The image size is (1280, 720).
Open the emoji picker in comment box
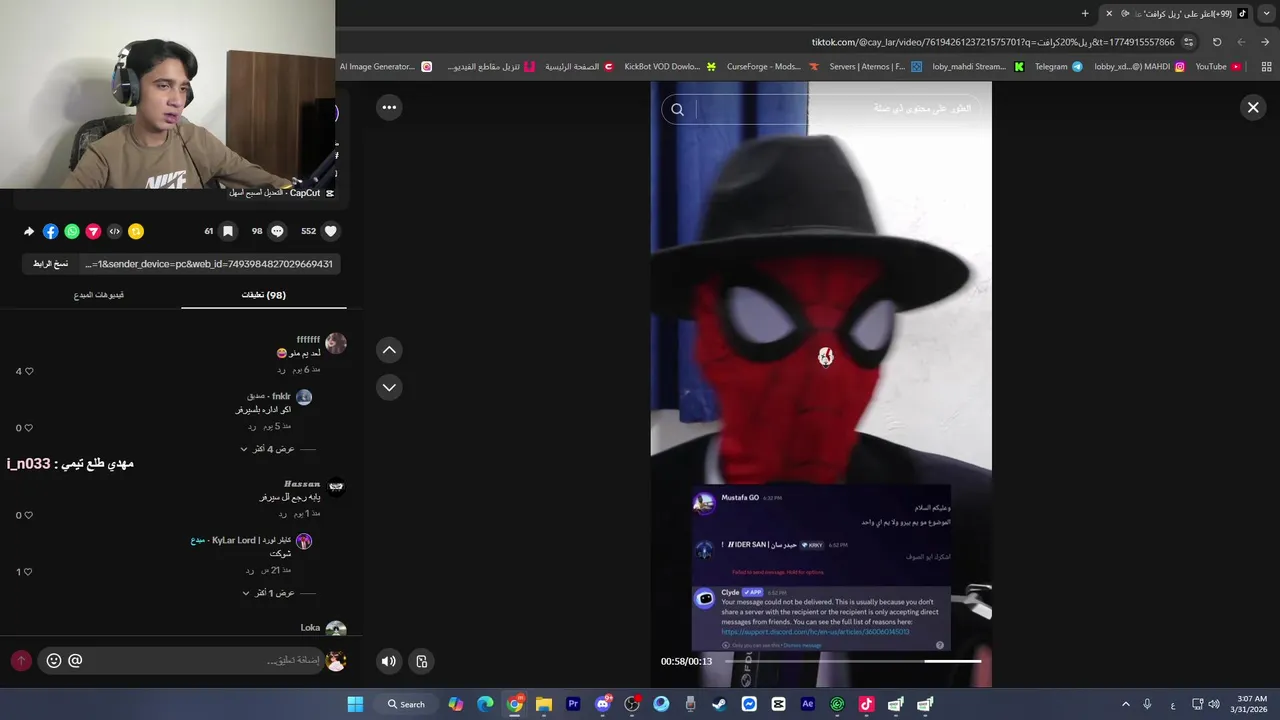pos(54,661)
